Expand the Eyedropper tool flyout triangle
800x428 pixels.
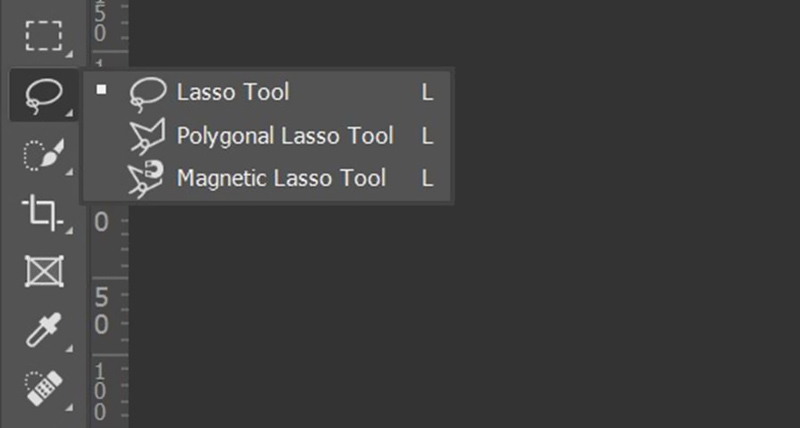69,348
